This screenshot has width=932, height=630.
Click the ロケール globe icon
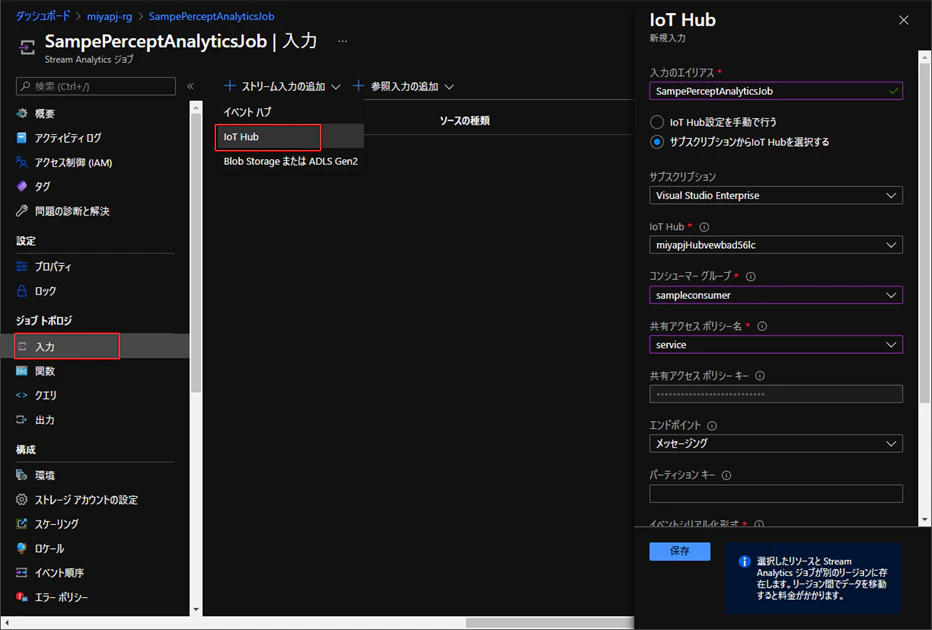tap(22, 548)
